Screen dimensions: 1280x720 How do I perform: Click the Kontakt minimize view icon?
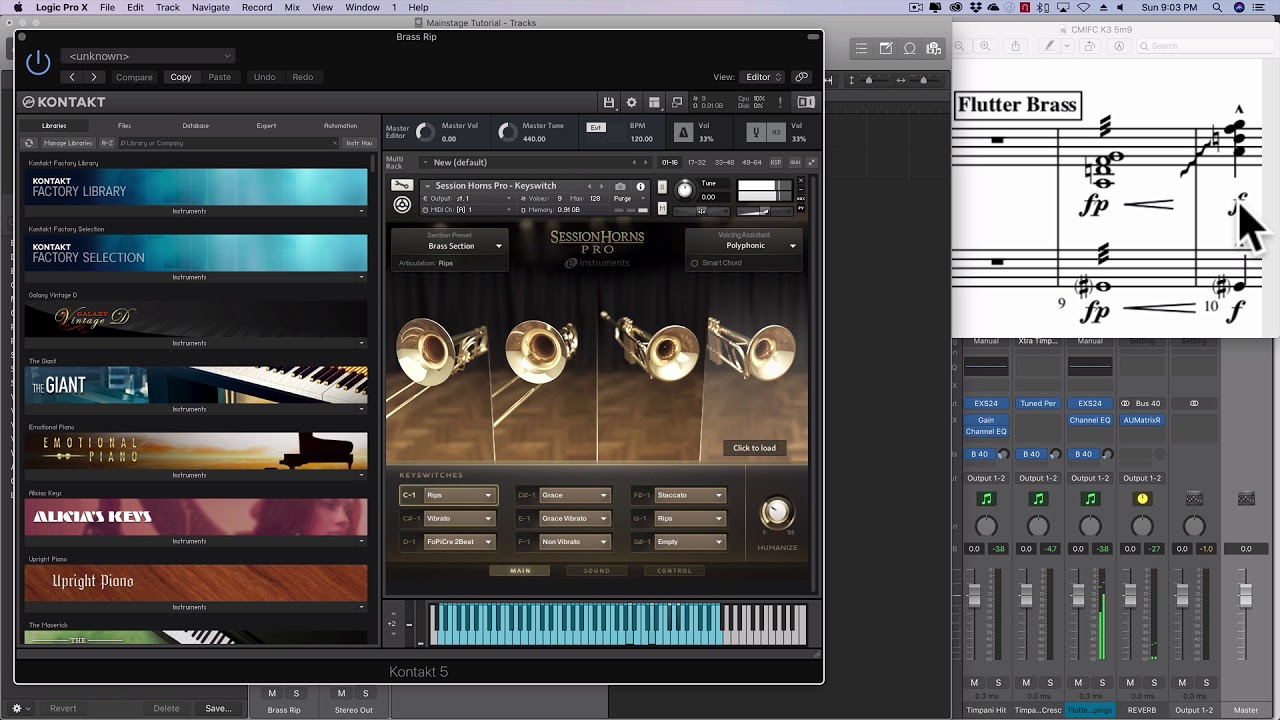[677, 102]
